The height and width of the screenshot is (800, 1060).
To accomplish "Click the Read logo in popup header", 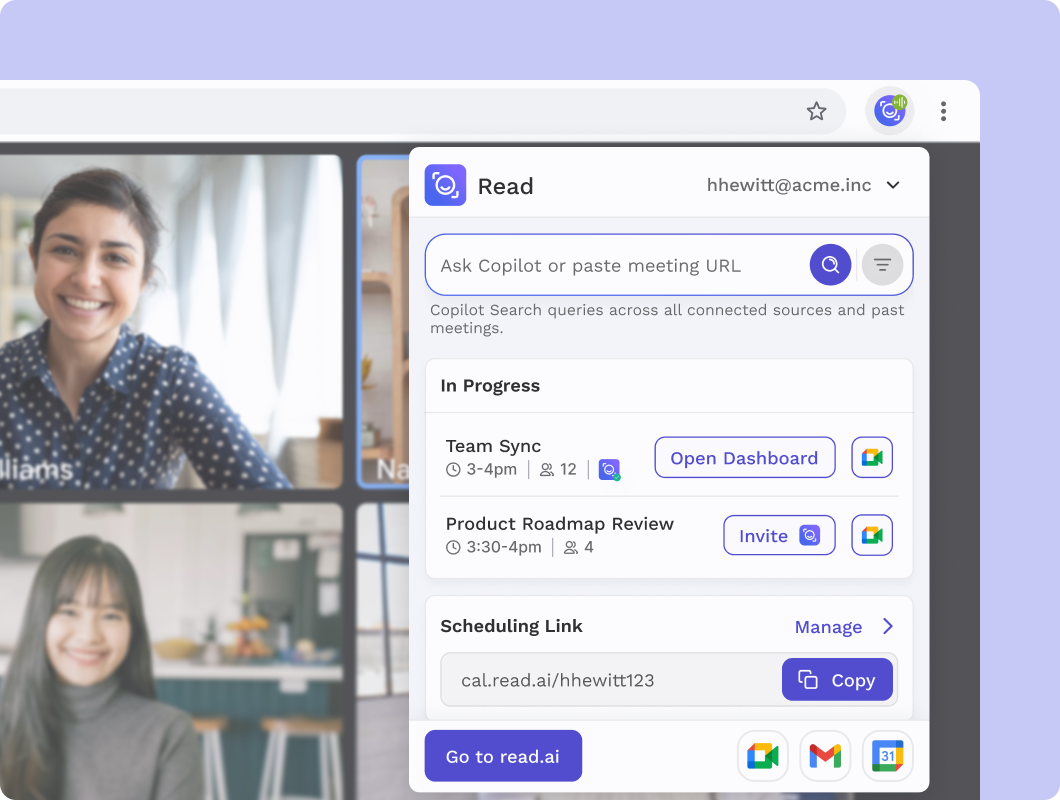I will pos(445,185).
